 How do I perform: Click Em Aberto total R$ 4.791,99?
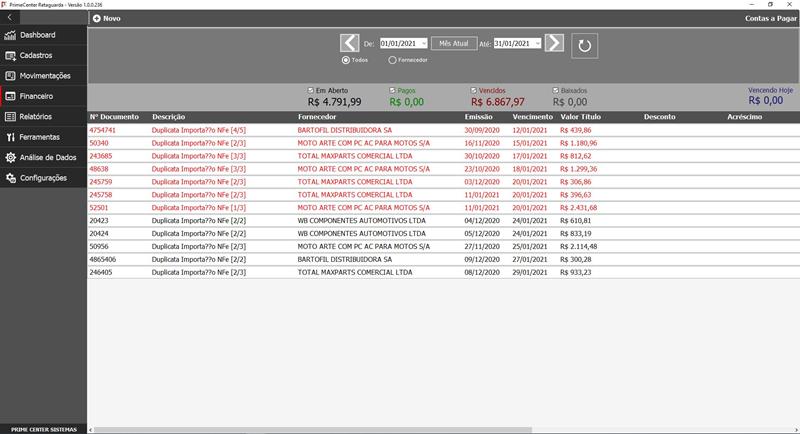coord(335,102)
